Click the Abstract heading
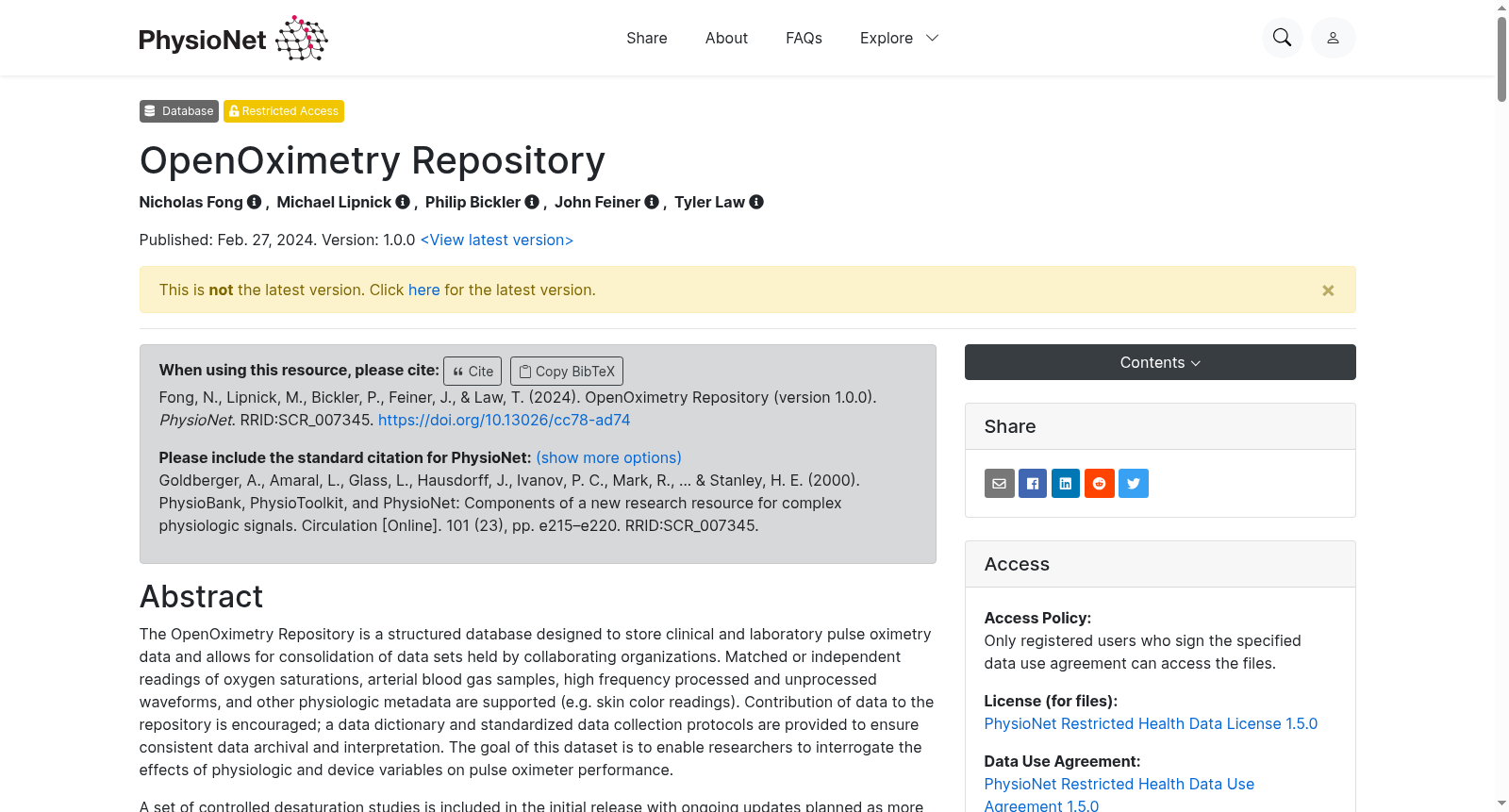The width and height of the screenshot is (1509, 812). click(x=201, y=597)
